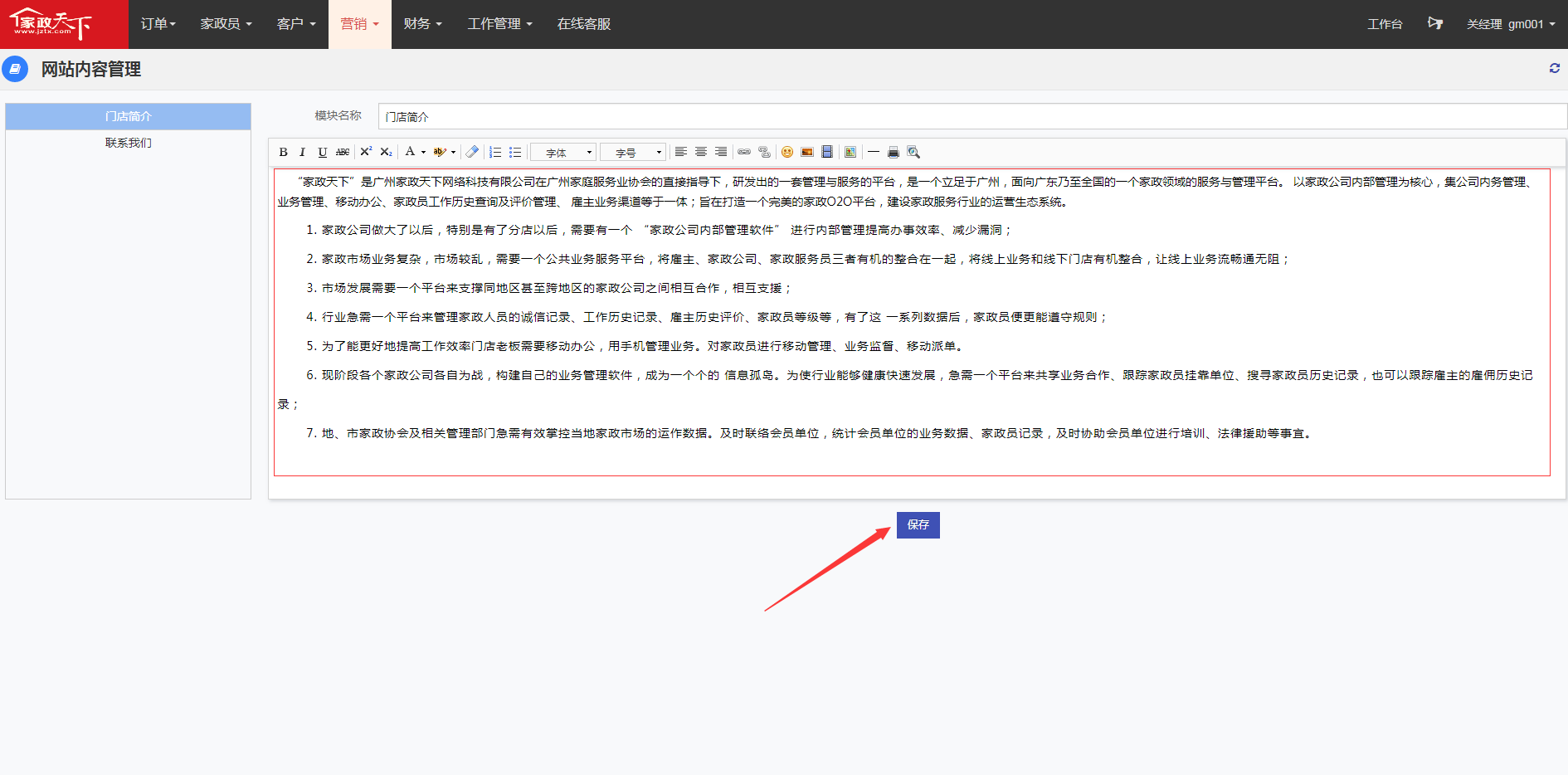Open the 字号 font size dropdown
The height and width of the screenshot is (775, 1568).
pos(633,153)
